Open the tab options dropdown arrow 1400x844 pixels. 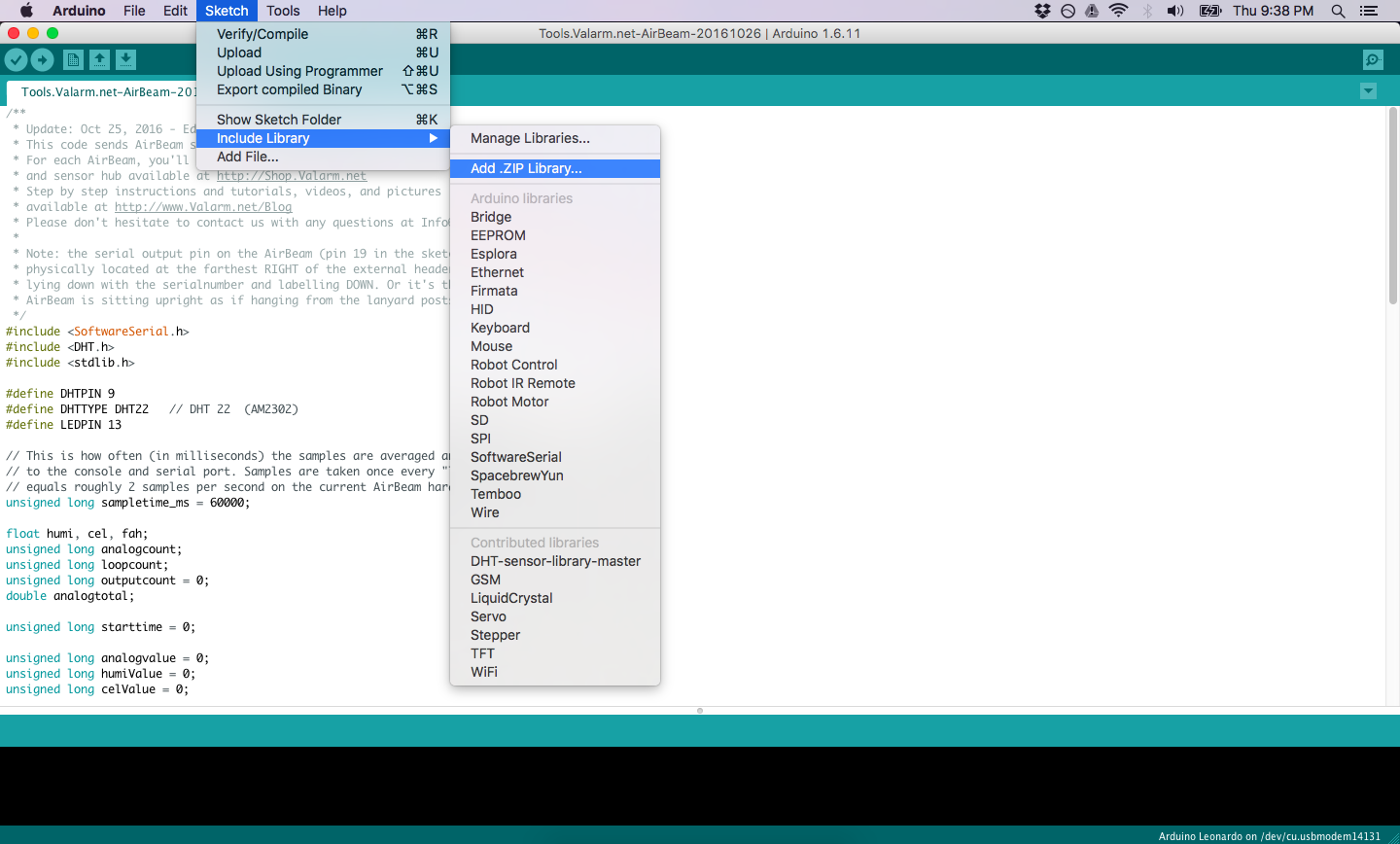(x=1368, y=91)
